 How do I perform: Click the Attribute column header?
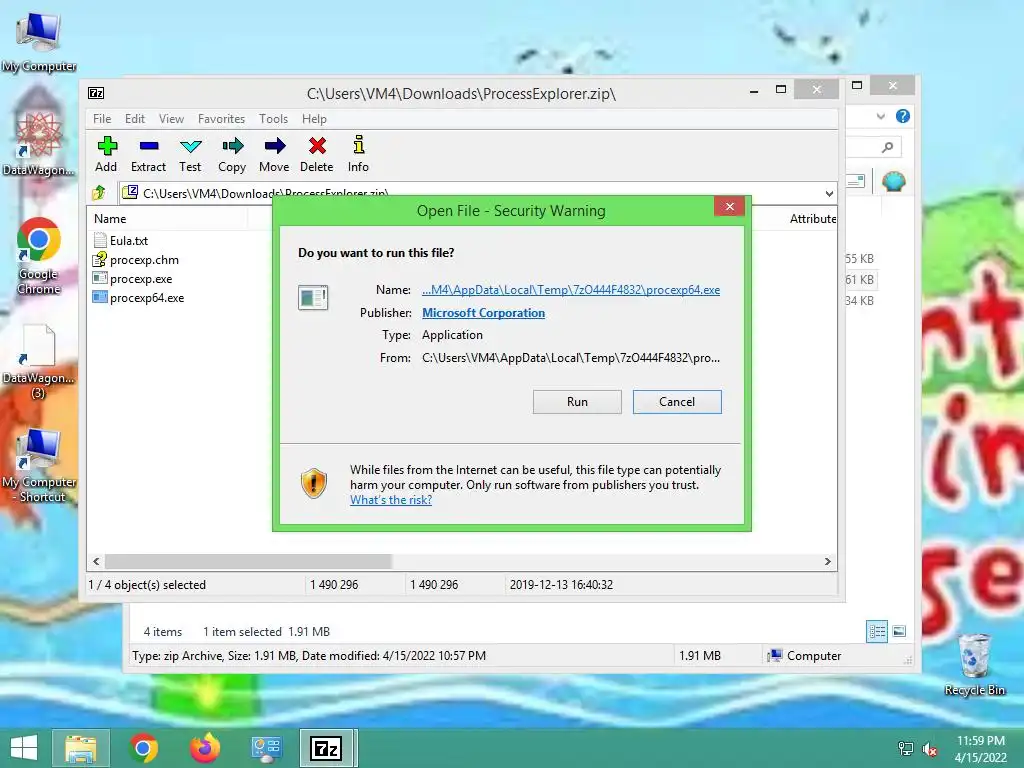point(812,219)
